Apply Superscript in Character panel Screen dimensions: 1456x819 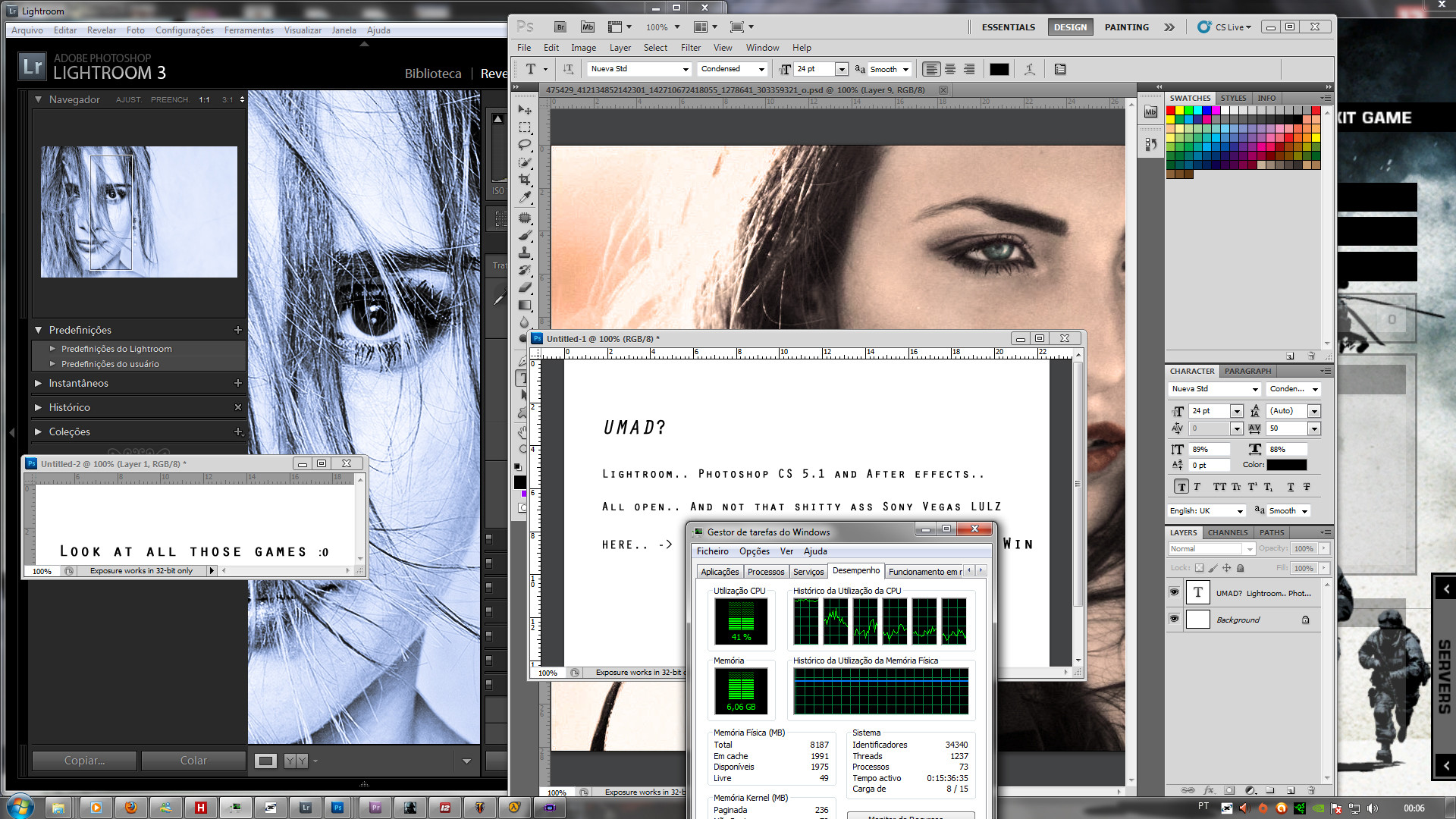click(x=1253, y=487)
